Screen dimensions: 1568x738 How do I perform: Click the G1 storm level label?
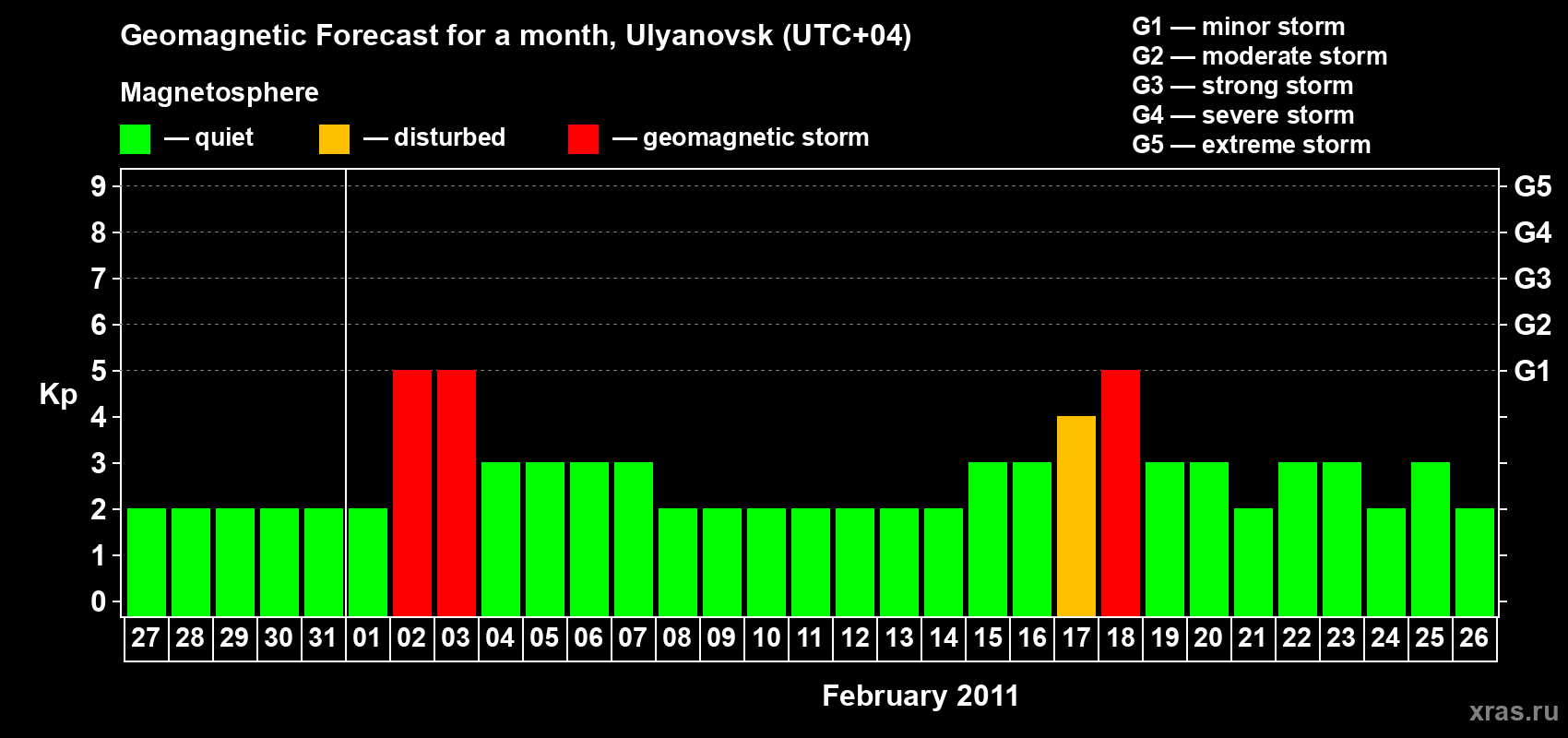click(1532, 371)
